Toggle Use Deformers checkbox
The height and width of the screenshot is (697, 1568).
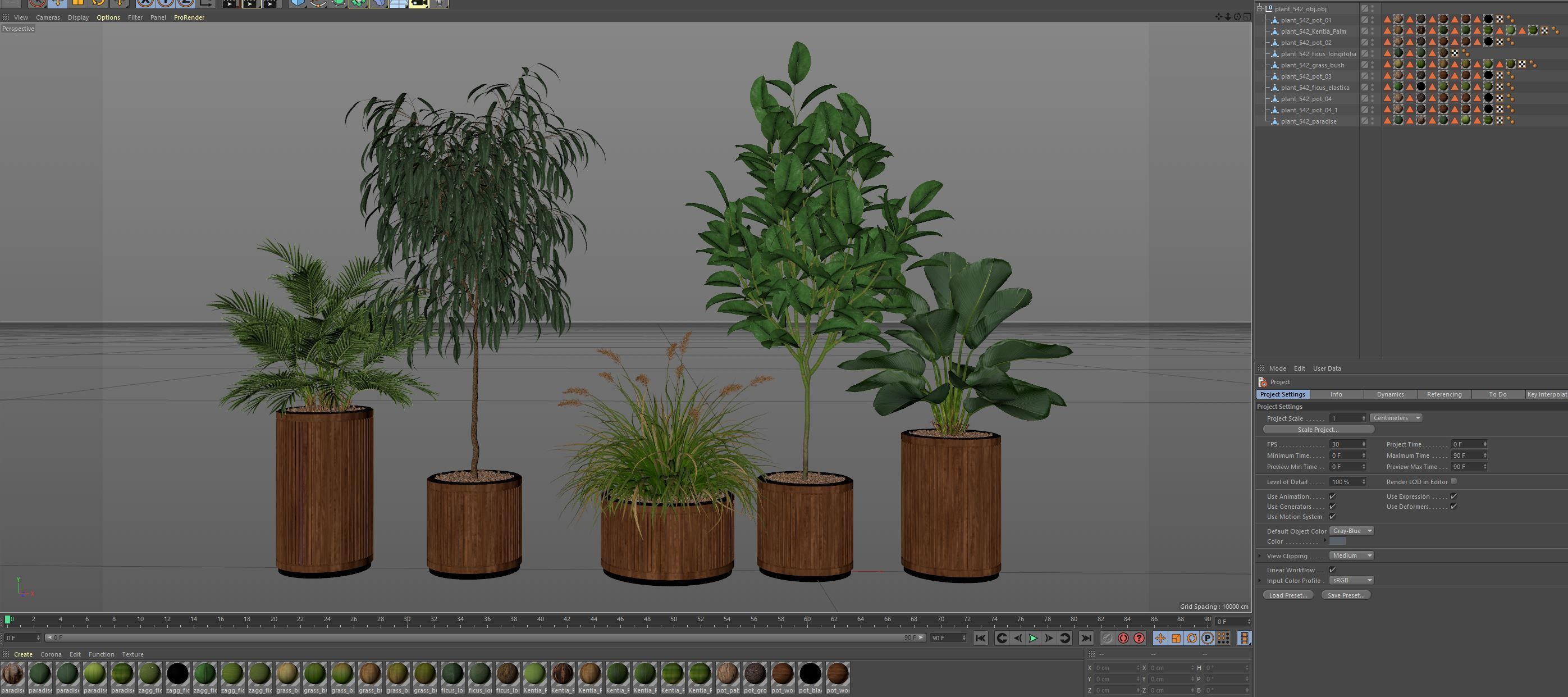[x=1453, y=507]
